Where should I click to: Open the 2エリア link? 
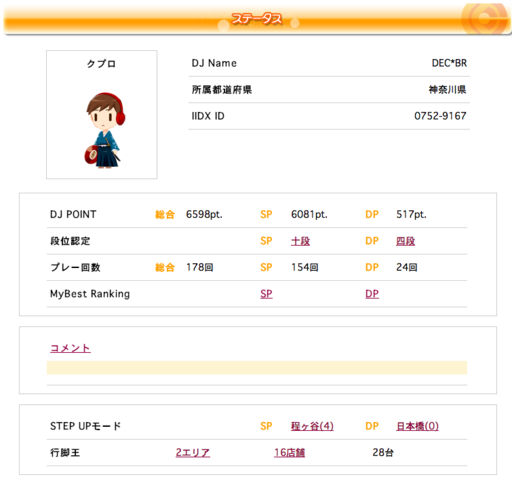[193, 452]
